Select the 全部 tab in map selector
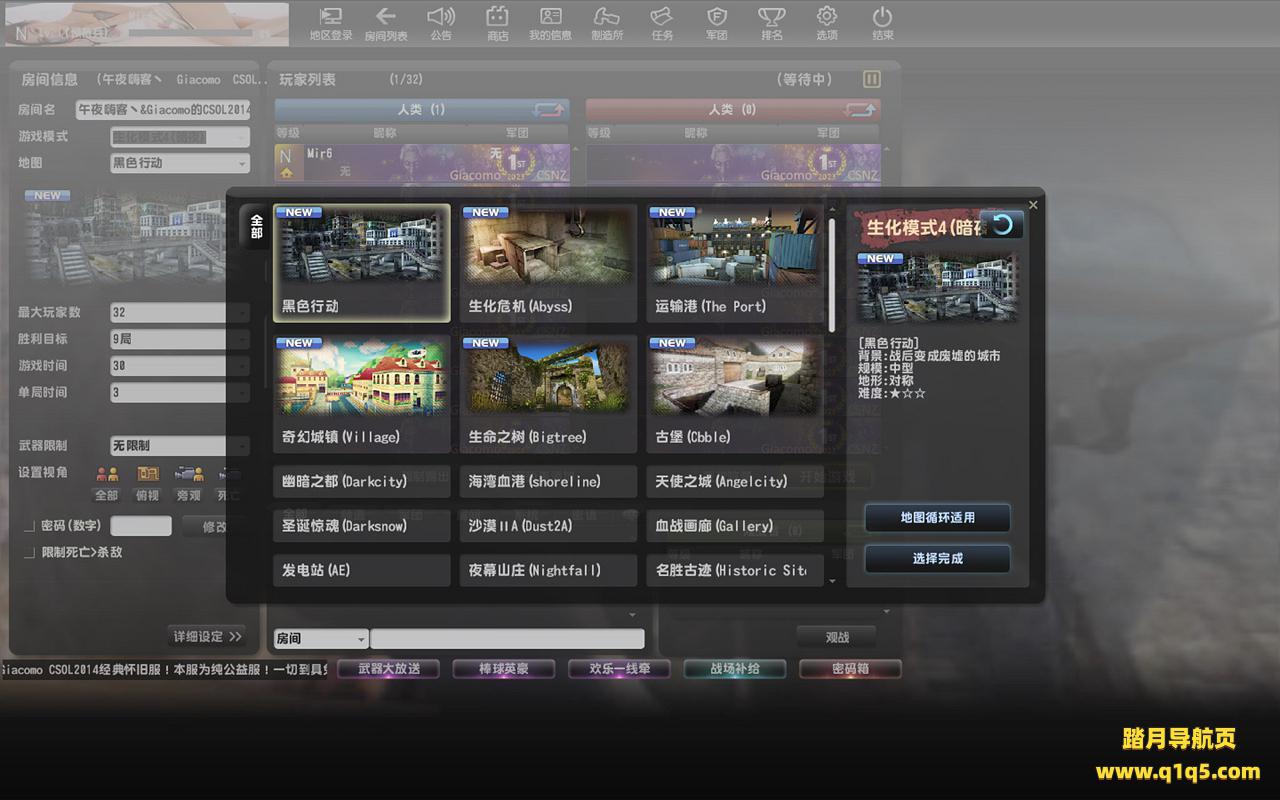Screen dimensions: 1280x800 point(256,226)
